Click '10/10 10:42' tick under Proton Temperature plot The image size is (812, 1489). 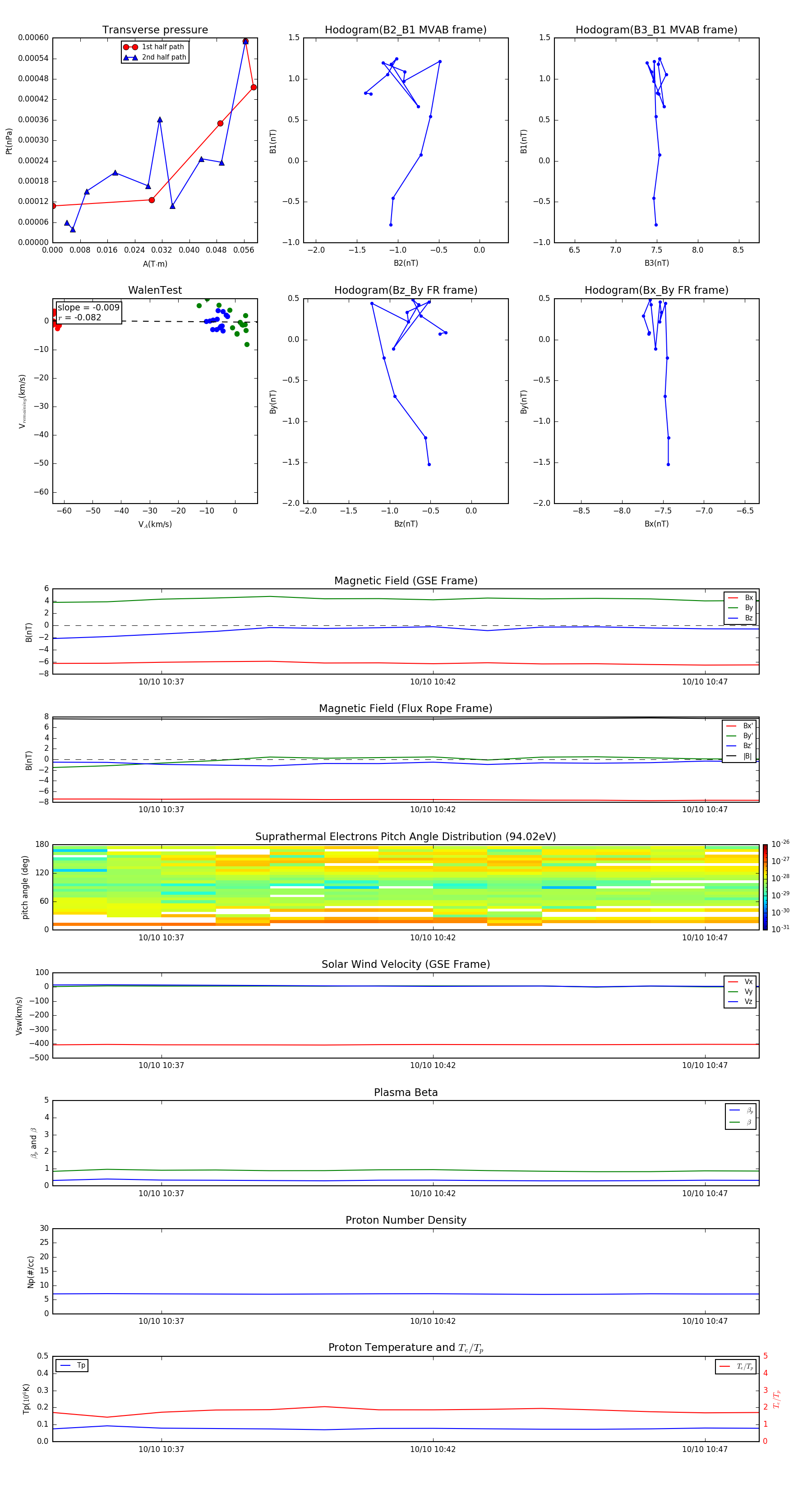pyautogui.click(x=433, y=1450)
